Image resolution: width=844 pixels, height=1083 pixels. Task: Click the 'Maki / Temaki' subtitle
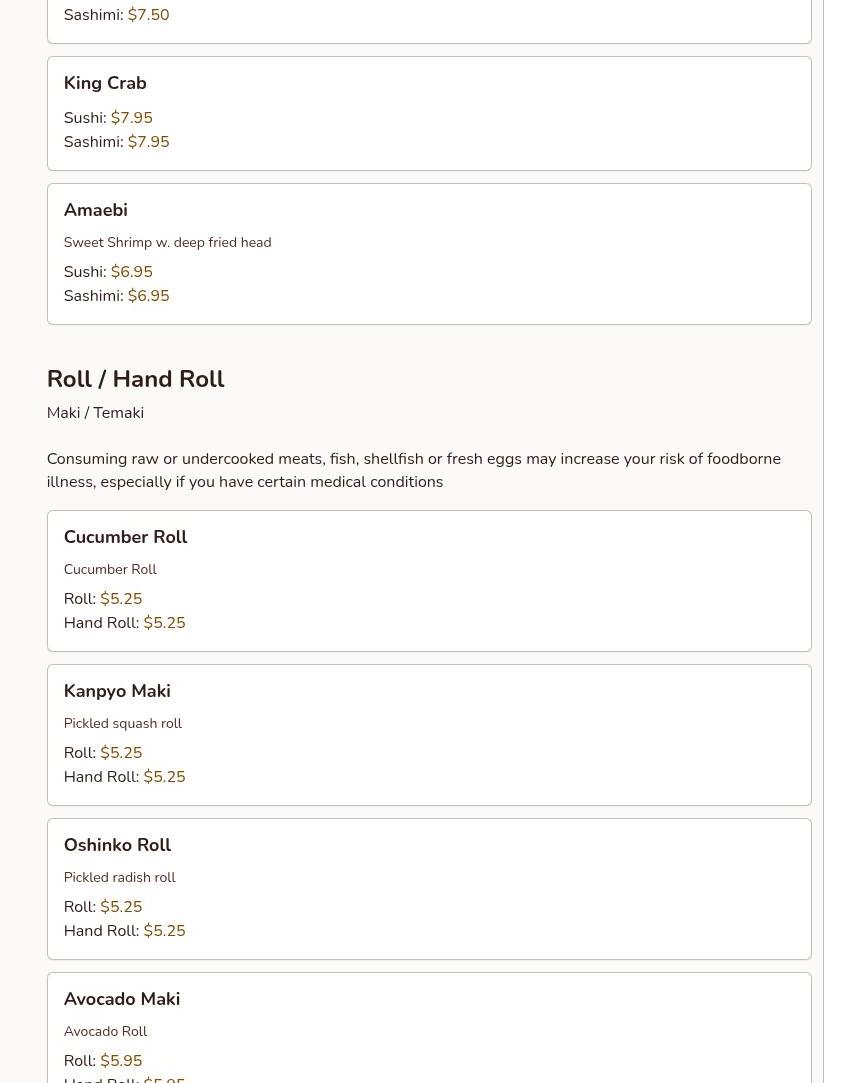[x=95, y=413]
